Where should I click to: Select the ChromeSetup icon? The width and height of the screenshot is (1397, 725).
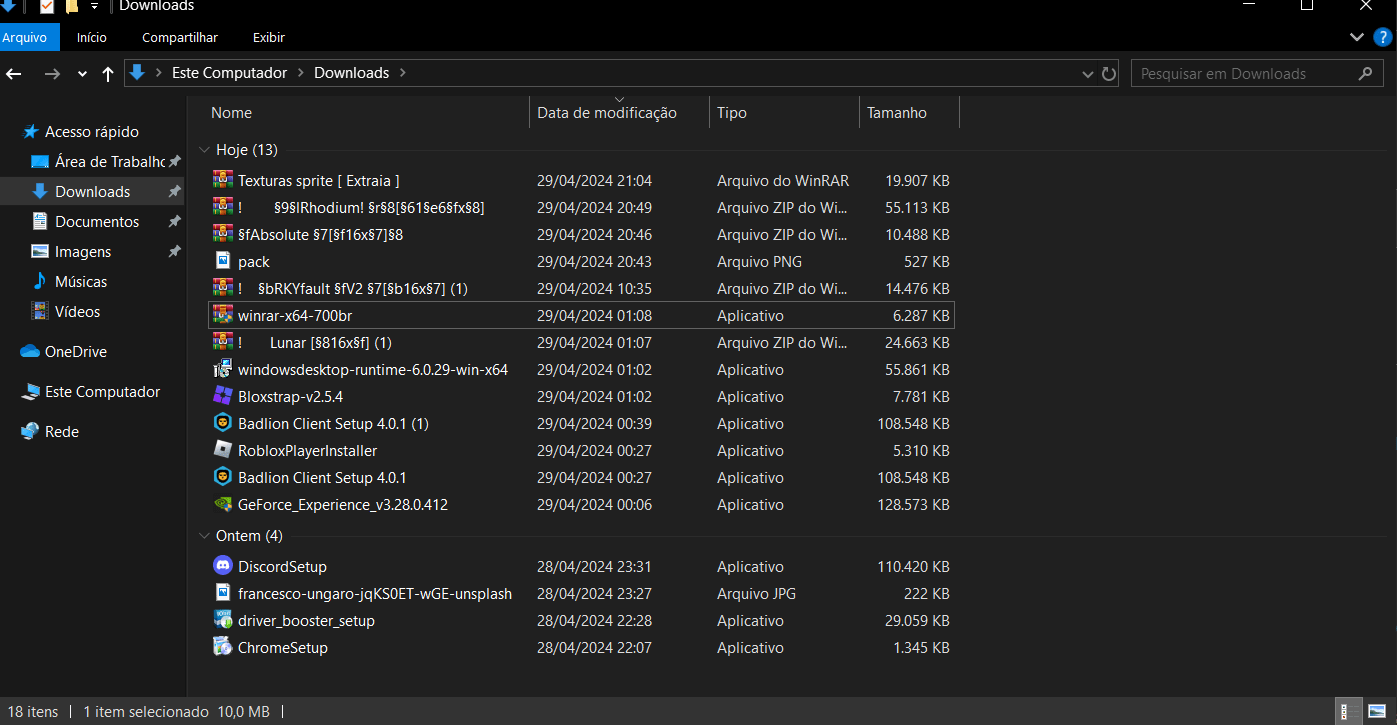click(x=223, y=648)
